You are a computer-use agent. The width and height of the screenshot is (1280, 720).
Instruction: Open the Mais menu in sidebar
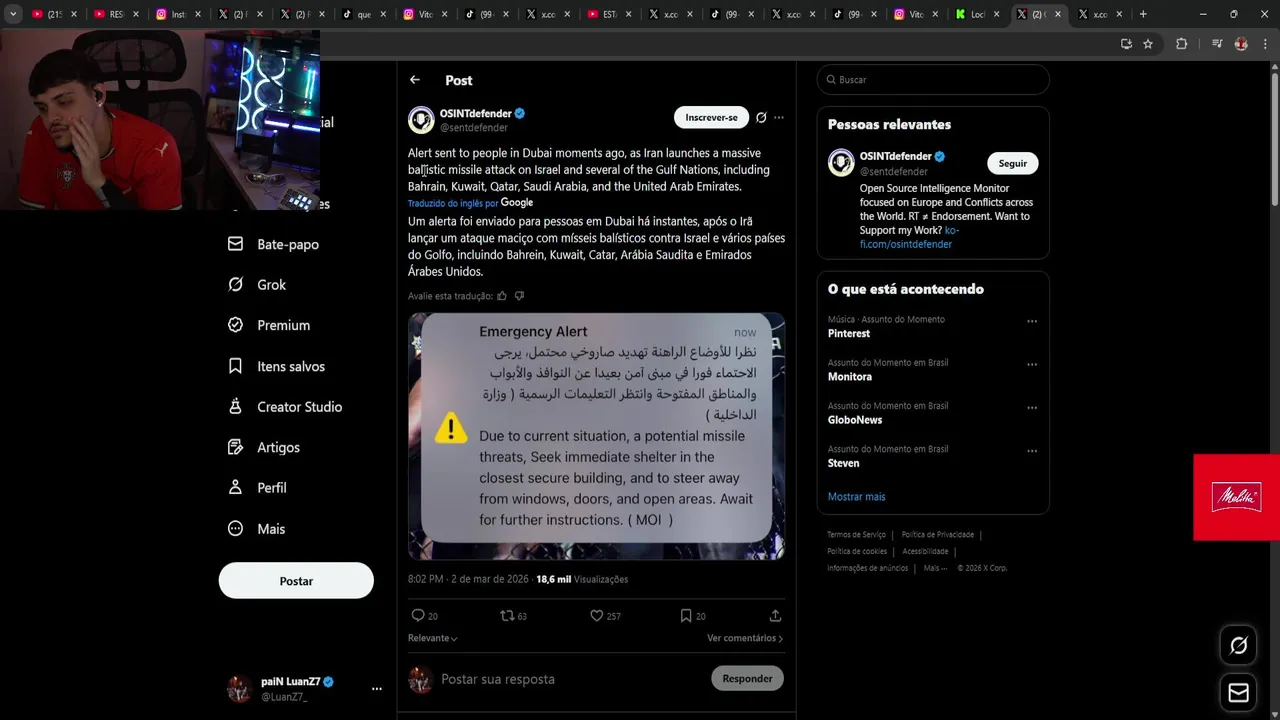(x=257, y=529)
